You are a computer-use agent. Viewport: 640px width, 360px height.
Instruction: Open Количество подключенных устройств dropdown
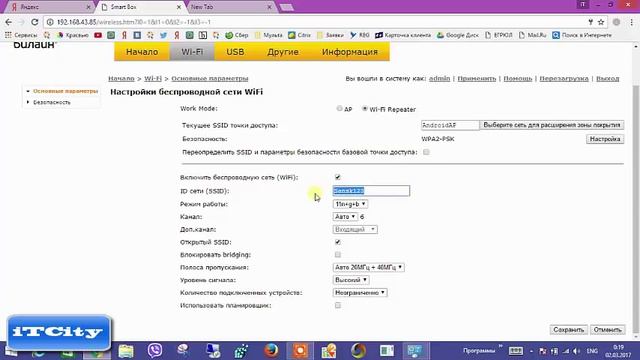tap(360, 293)
